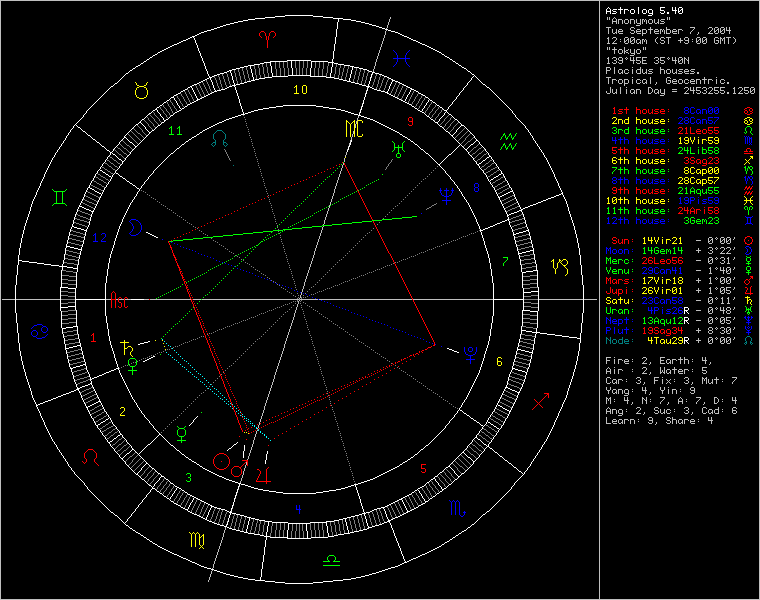Click the "Astrolog 5.40" title text
Viewport: 760px width, 600px height.
[644, 11]
